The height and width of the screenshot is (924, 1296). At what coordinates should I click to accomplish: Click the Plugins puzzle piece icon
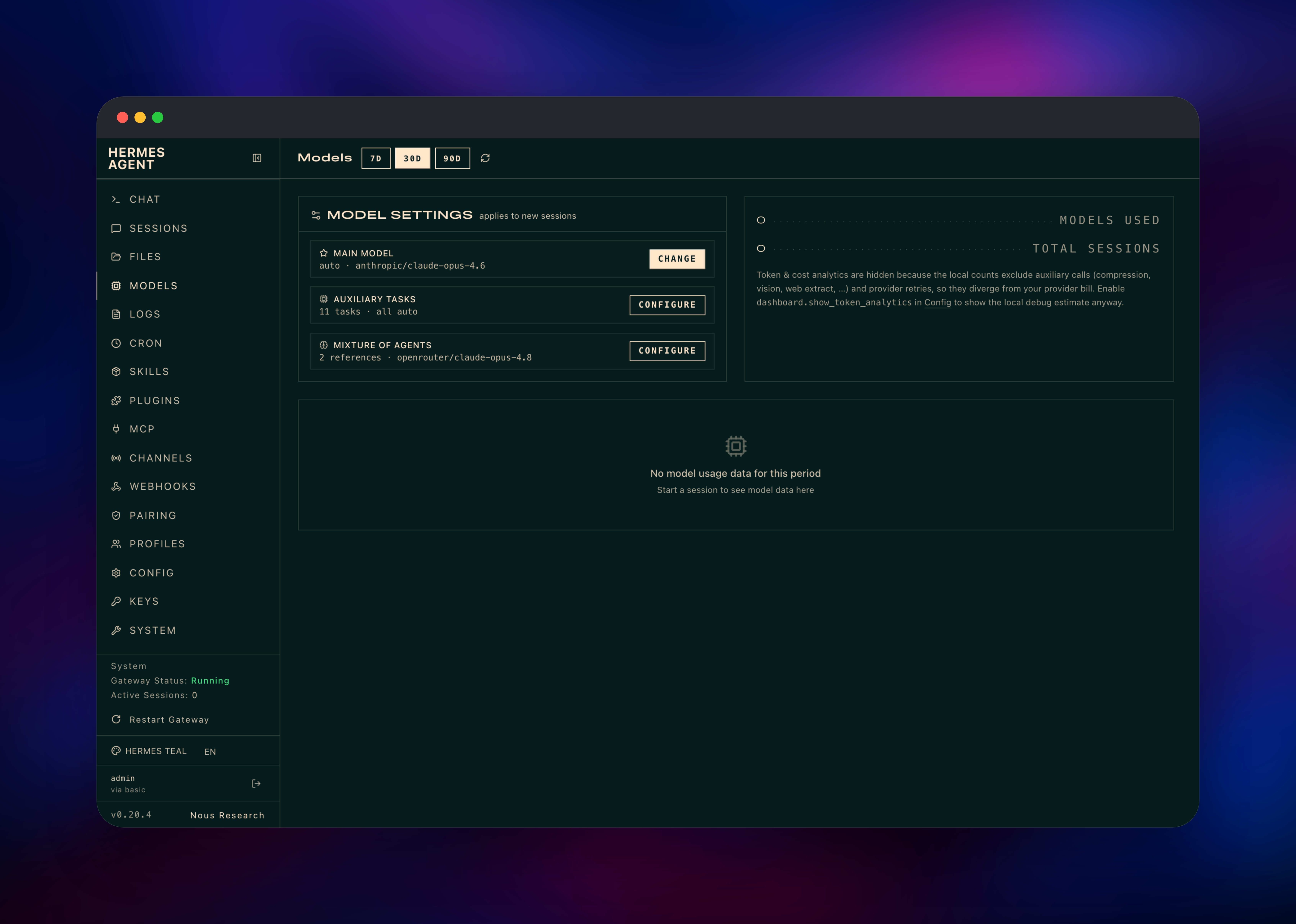point(116,400)
